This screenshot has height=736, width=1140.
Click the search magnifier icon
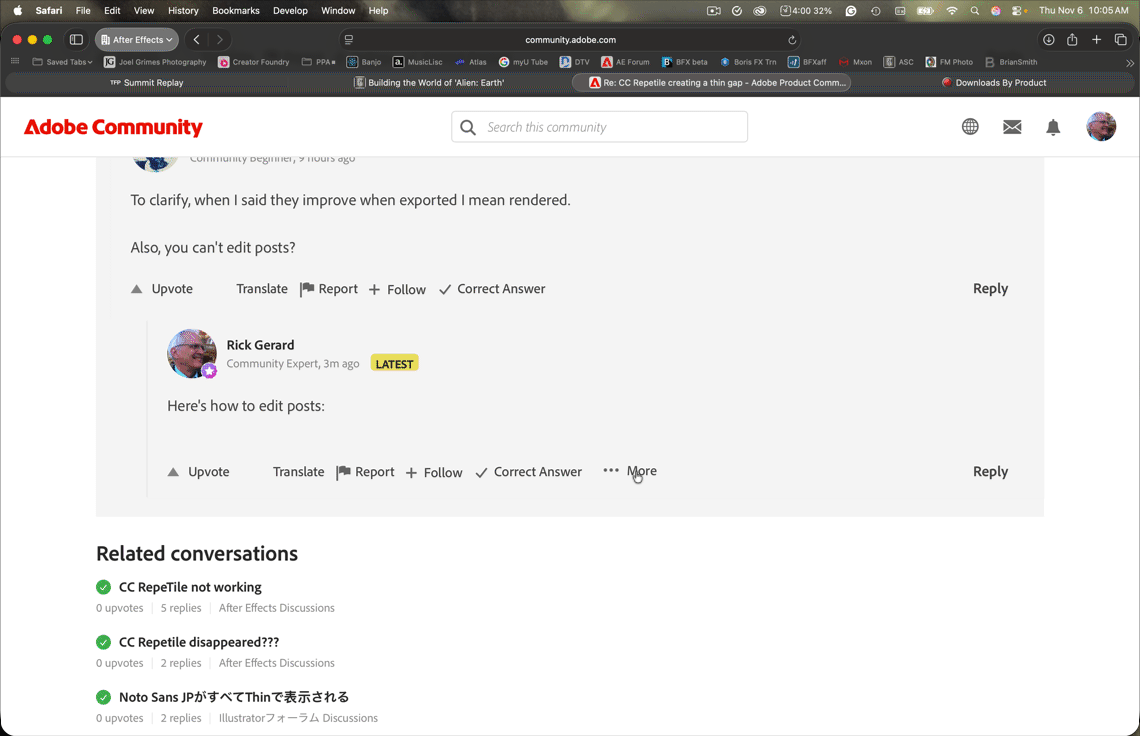point(468,127)
